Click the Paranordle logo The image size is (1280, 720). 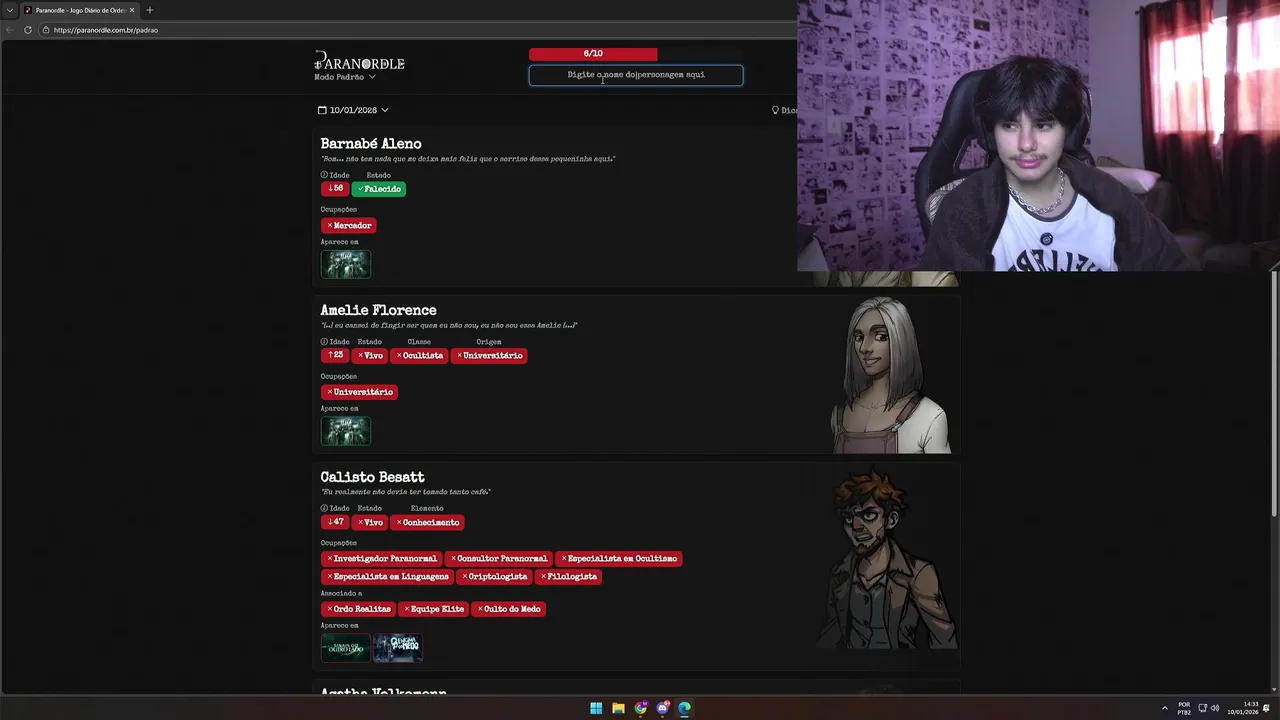[x=359, y=63]
